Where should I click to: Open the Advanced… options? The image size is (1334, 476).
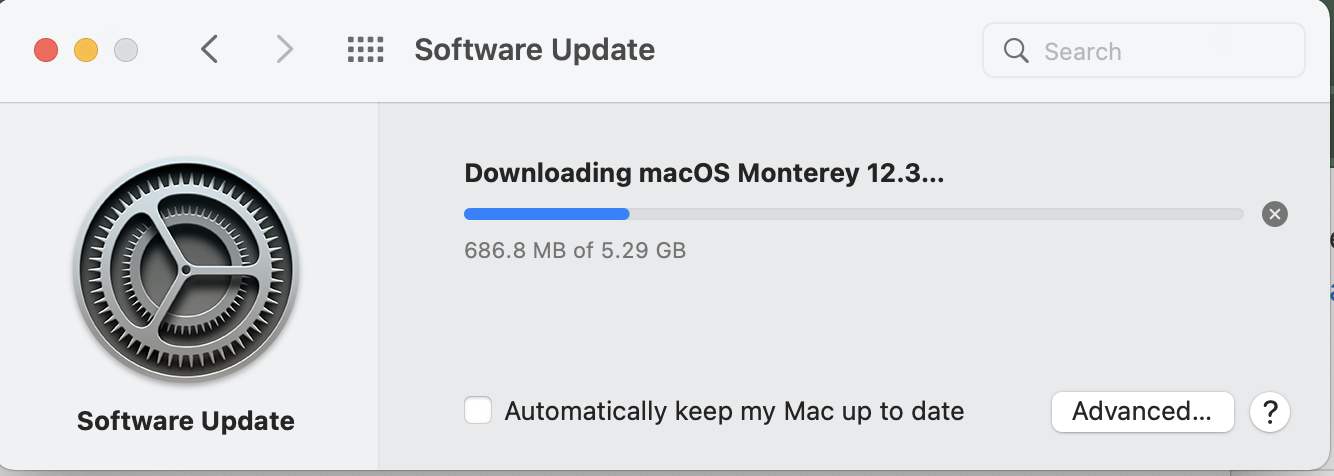1142,411
